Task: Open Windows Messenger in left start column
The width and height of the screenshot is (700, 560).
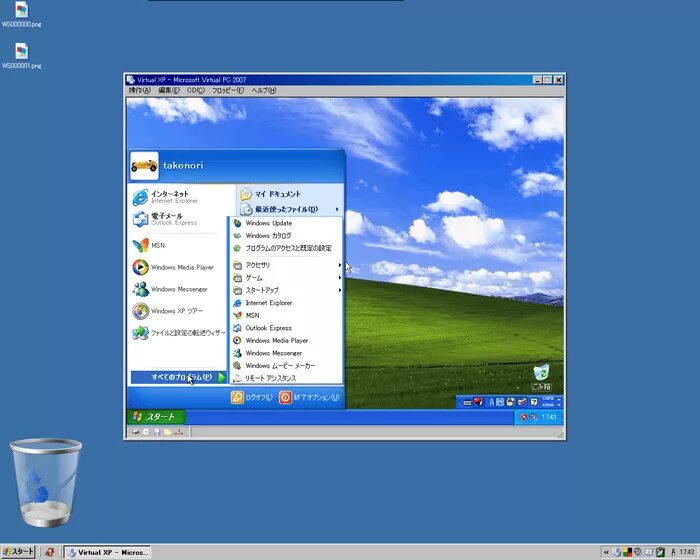Action: tap(179, 289)
